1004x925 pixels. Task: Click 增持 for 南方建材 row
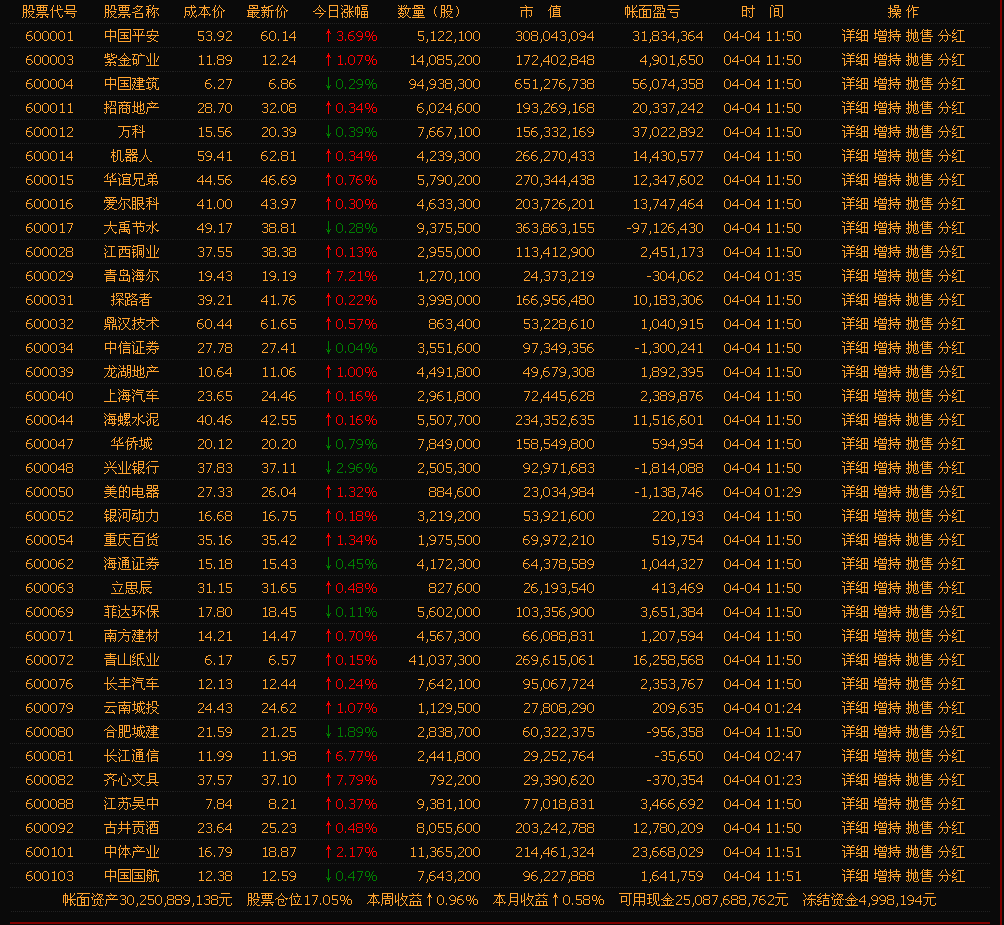[x=887, y=636]
